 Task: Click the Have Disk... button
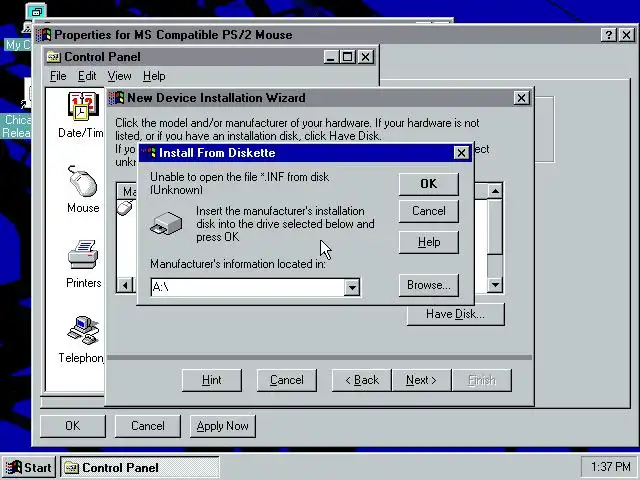click(456, 314)
